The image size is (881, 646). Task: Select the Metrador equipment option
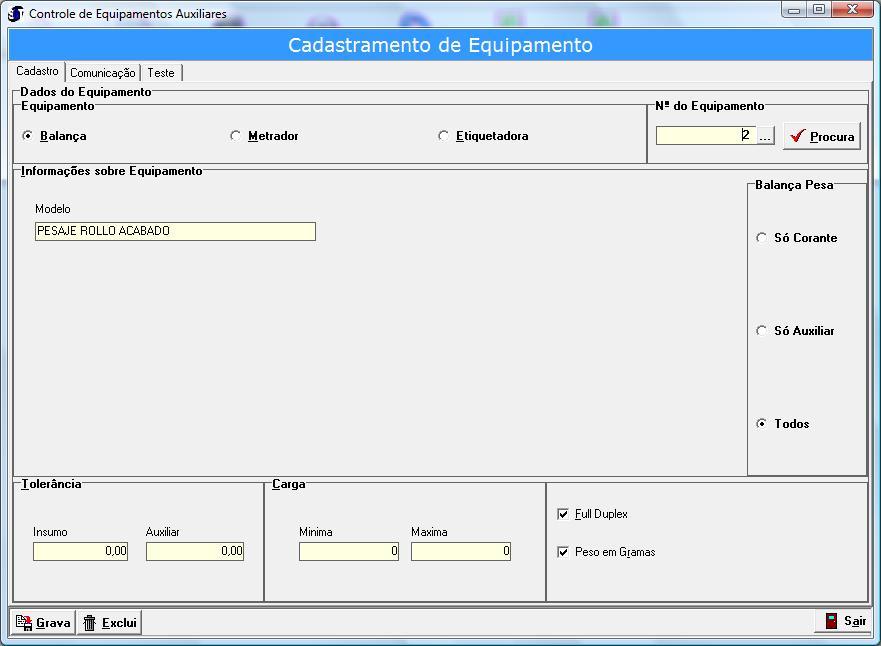coord(236,136)
